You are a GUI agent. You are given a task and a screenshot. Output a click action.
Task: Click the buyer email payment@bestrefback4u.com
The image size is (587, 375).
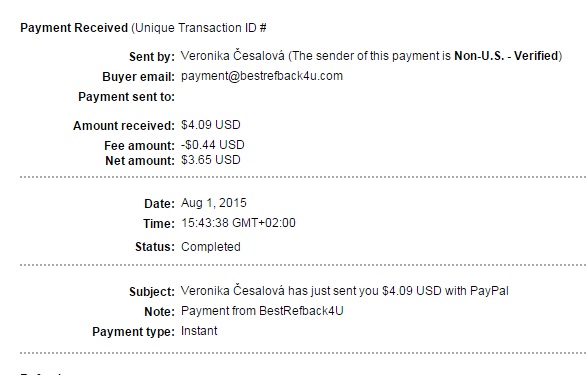(262, 76)
